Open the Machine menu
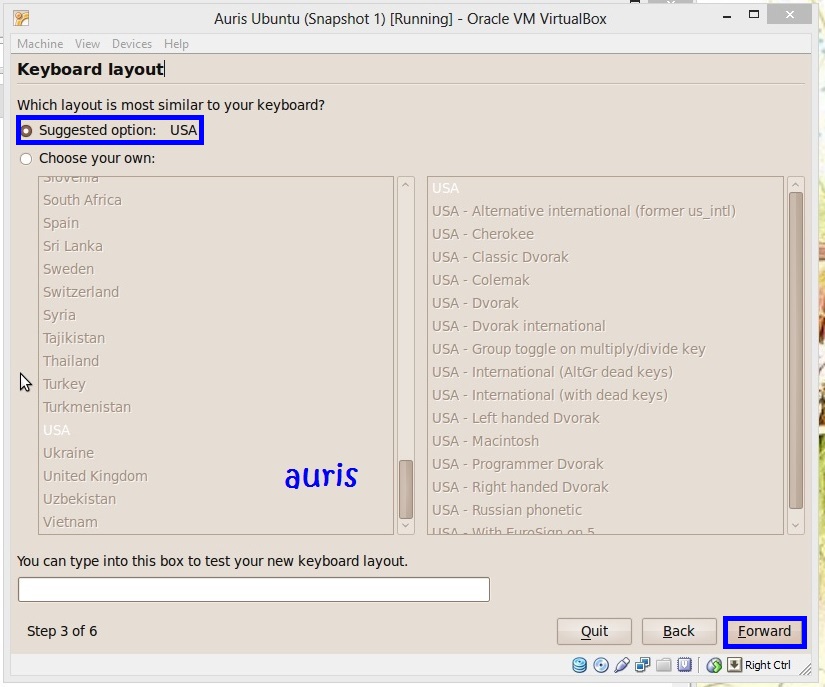 coord(40,44)
